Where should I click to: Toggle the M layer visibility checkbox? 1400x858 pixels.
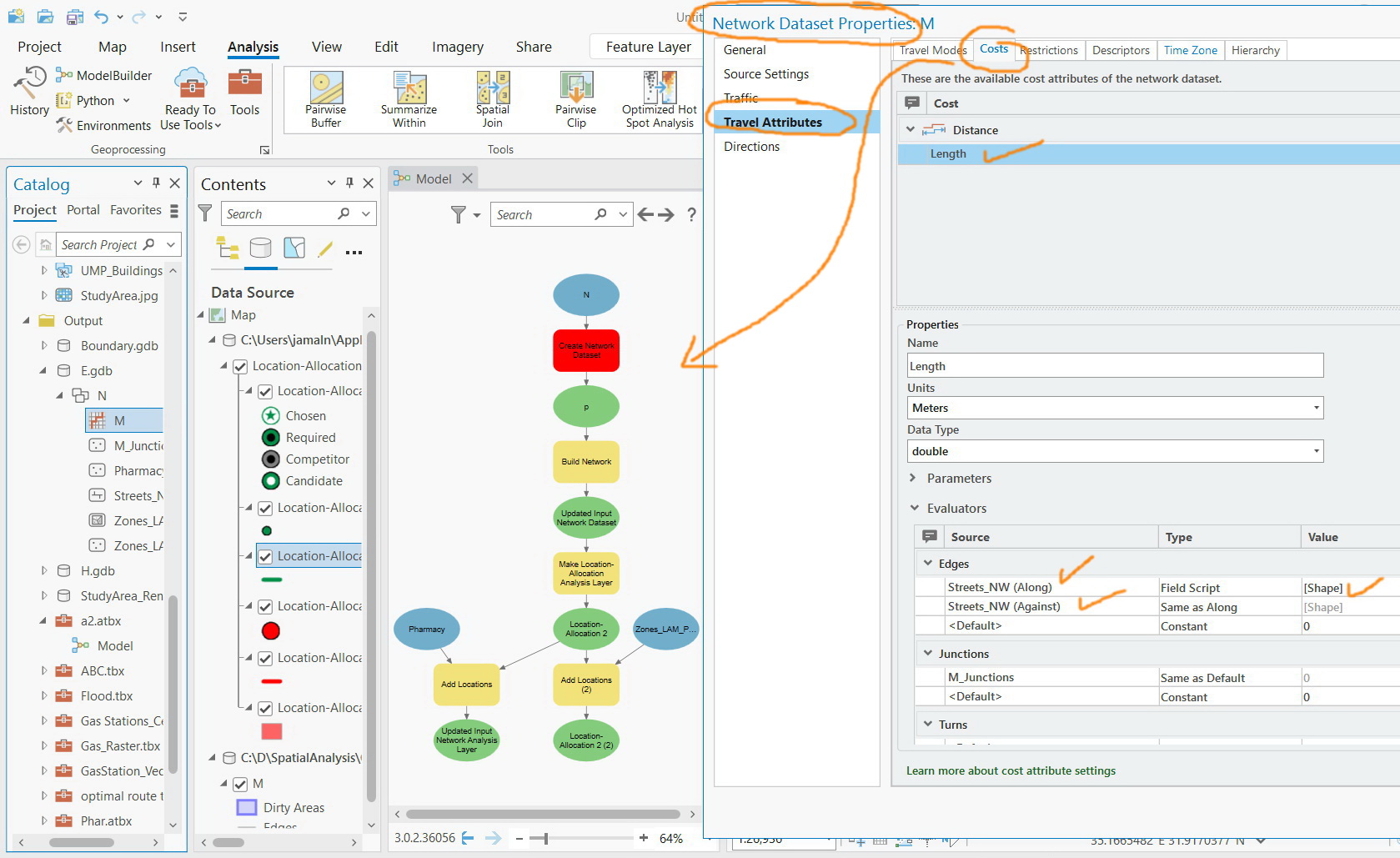(240, 784)
